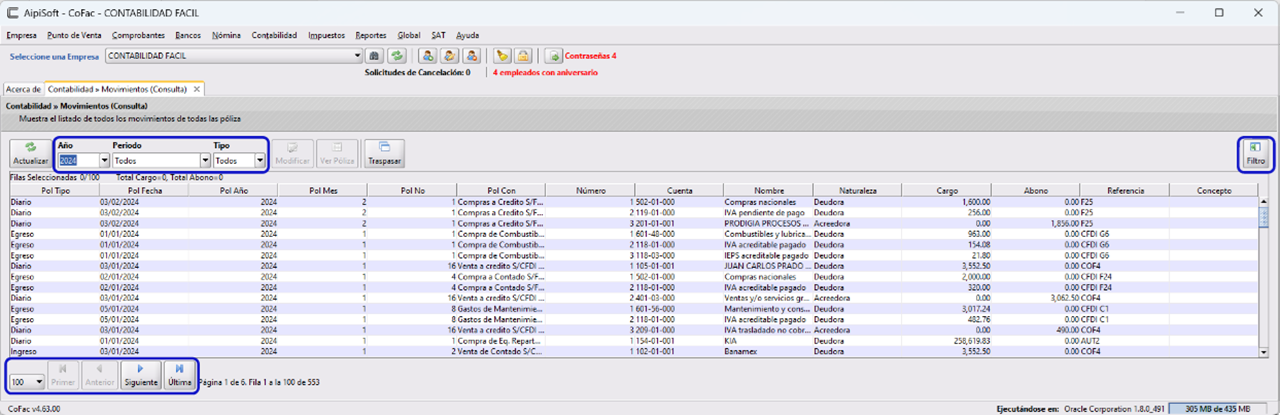Sort by the Naturaleza column header

[857, 189]
